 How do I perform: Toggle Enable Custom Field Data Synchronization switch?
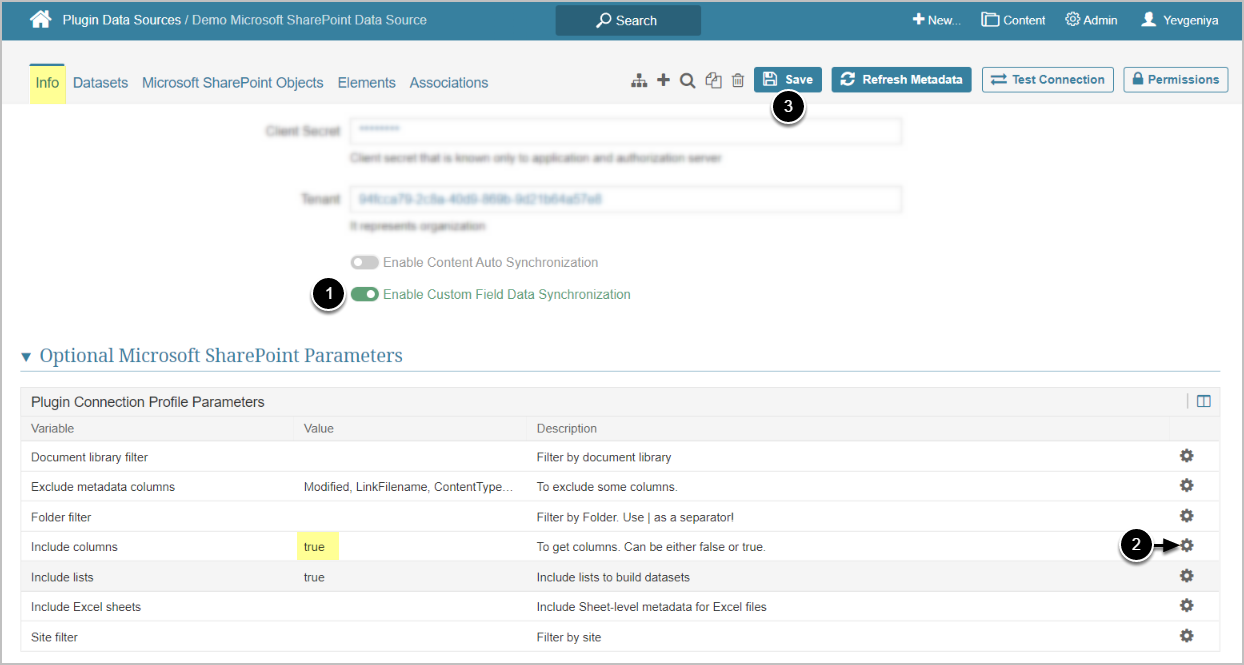365,294
